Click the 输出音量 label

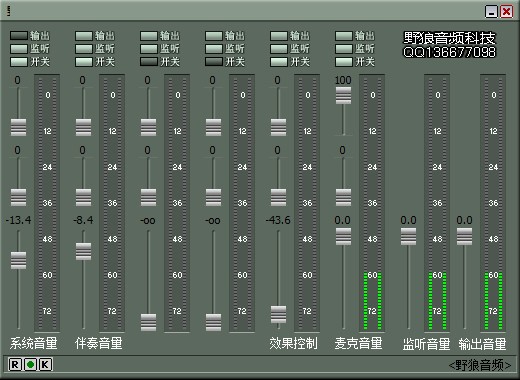coord(482,344)
